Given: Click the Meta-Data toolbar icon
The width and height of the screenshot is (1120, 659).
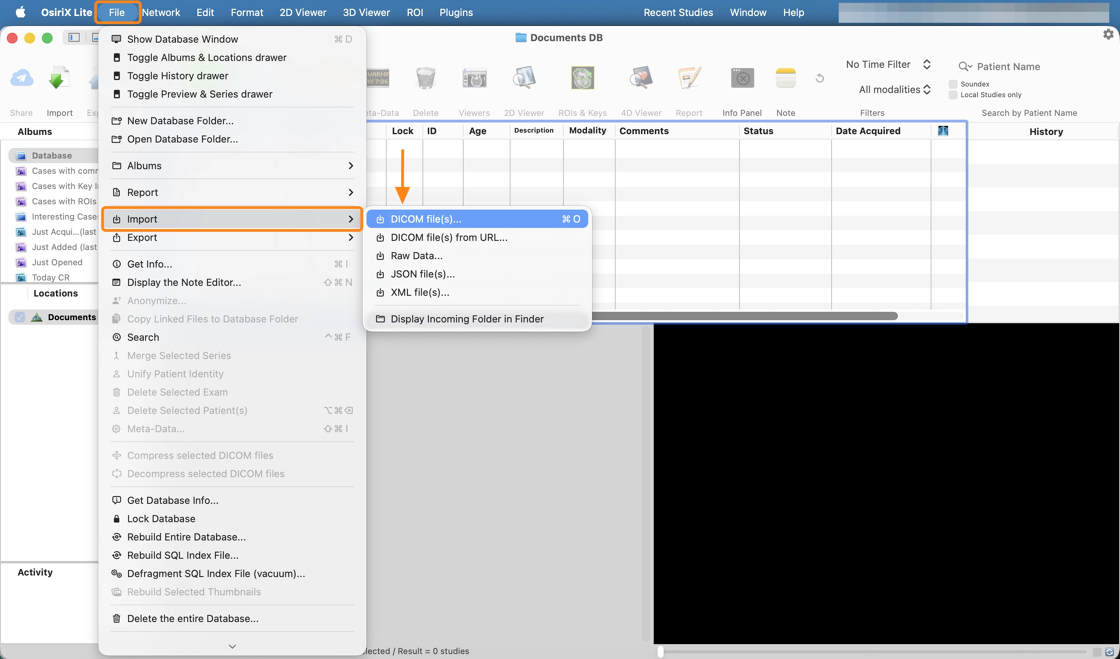Looking at the screenshot, I should pyautogui.click(x=377, y=78).
